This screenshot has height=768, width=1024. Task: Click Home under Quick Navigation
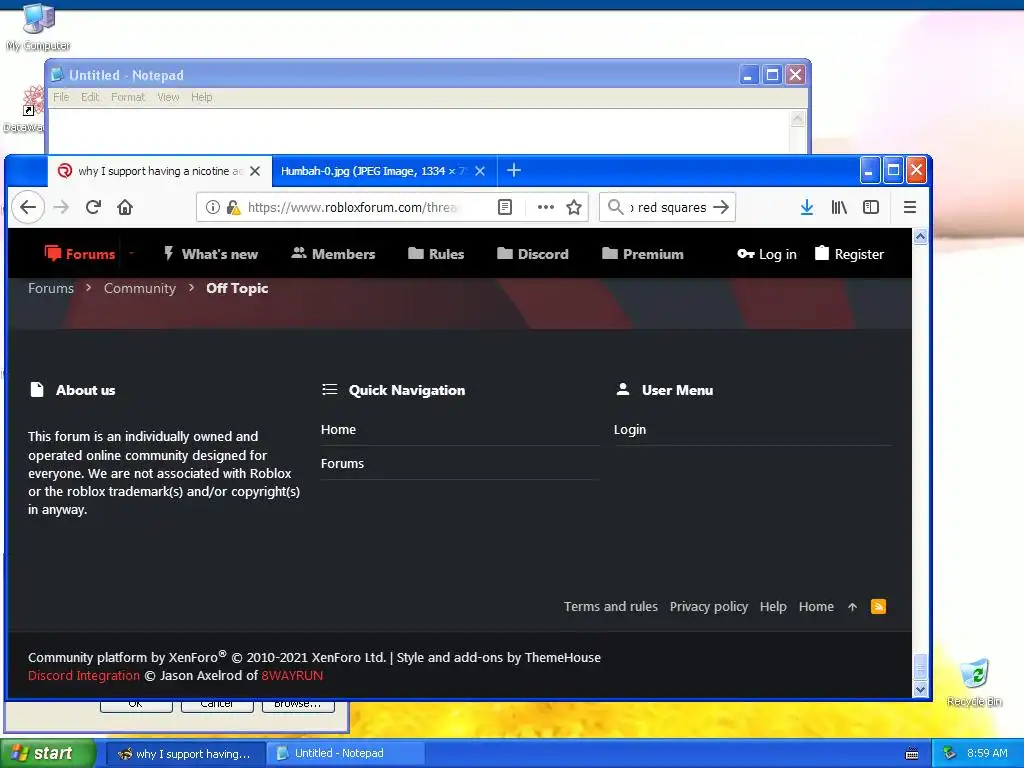coord(338,430)
